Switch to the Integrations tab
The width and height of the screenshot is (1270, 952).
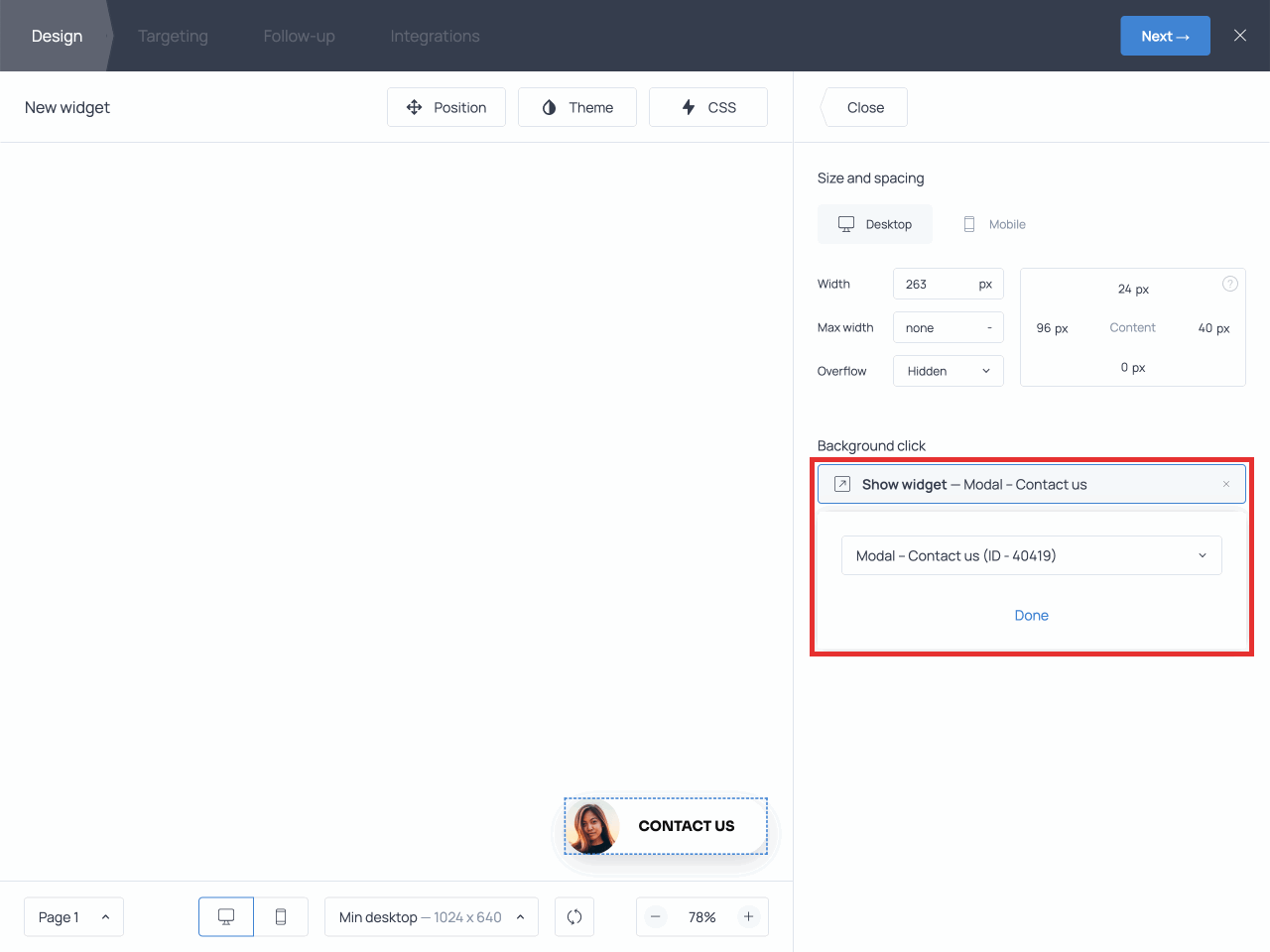pos(435,36)
